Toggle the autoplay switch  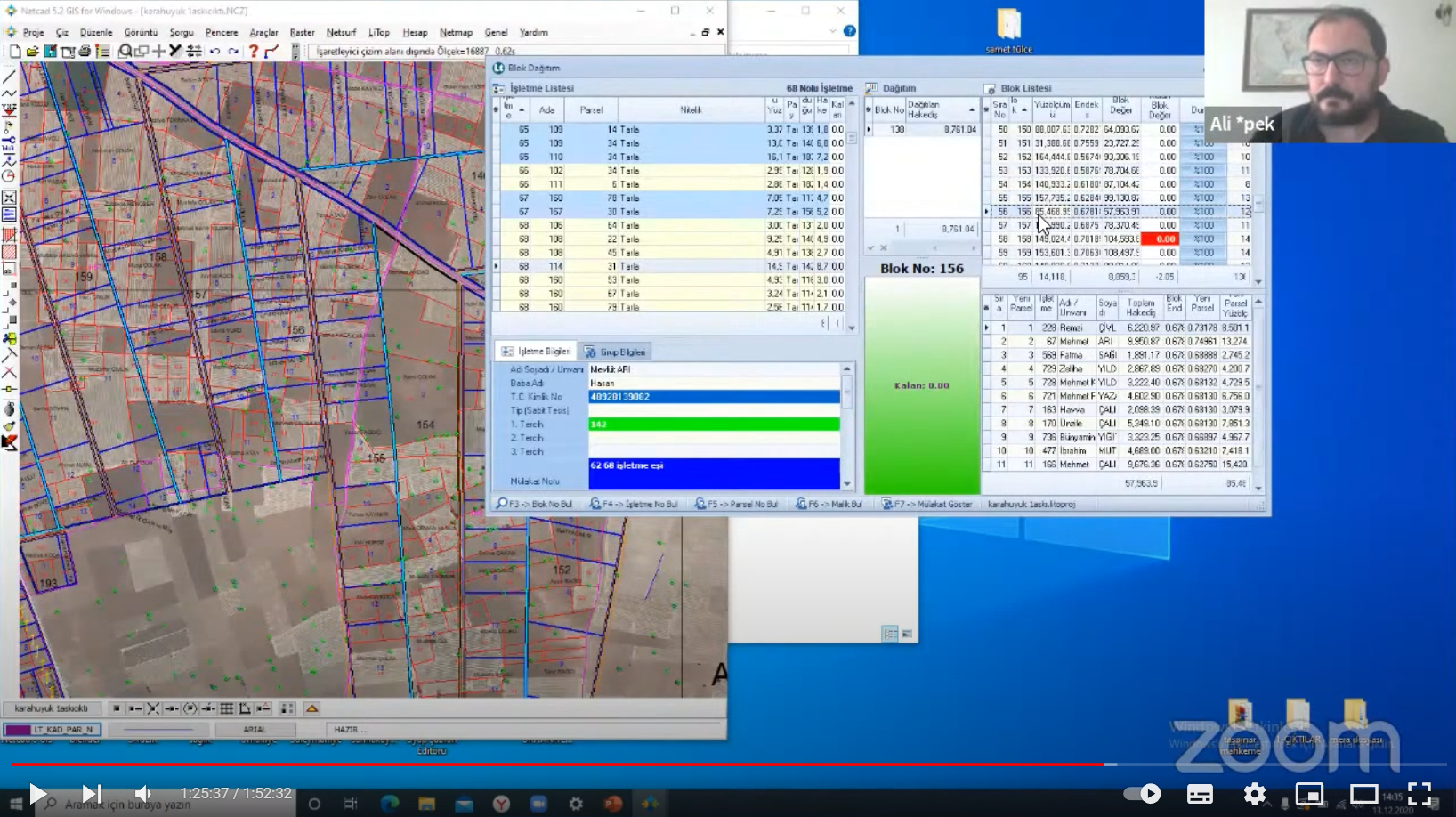point(1143,793)
